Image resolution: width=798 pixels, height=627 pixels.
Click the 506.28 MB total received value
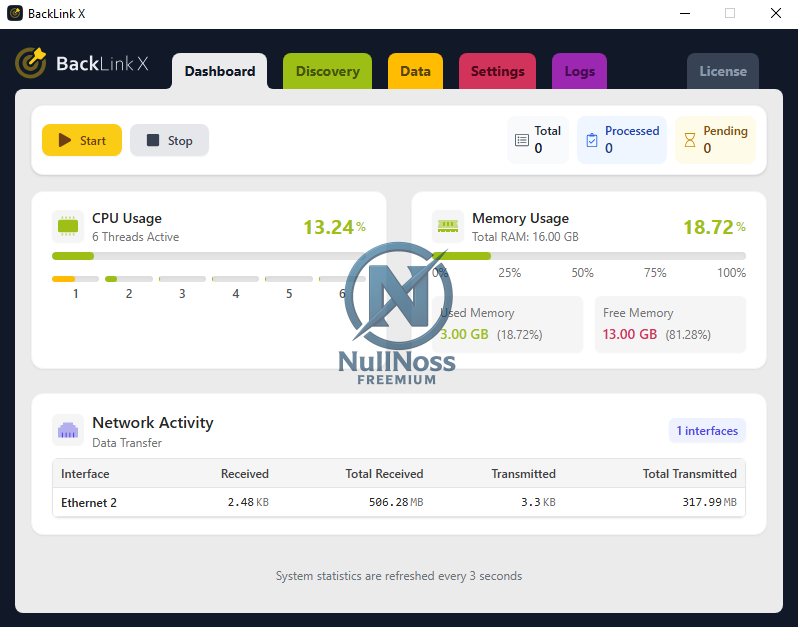coord(396,502)
